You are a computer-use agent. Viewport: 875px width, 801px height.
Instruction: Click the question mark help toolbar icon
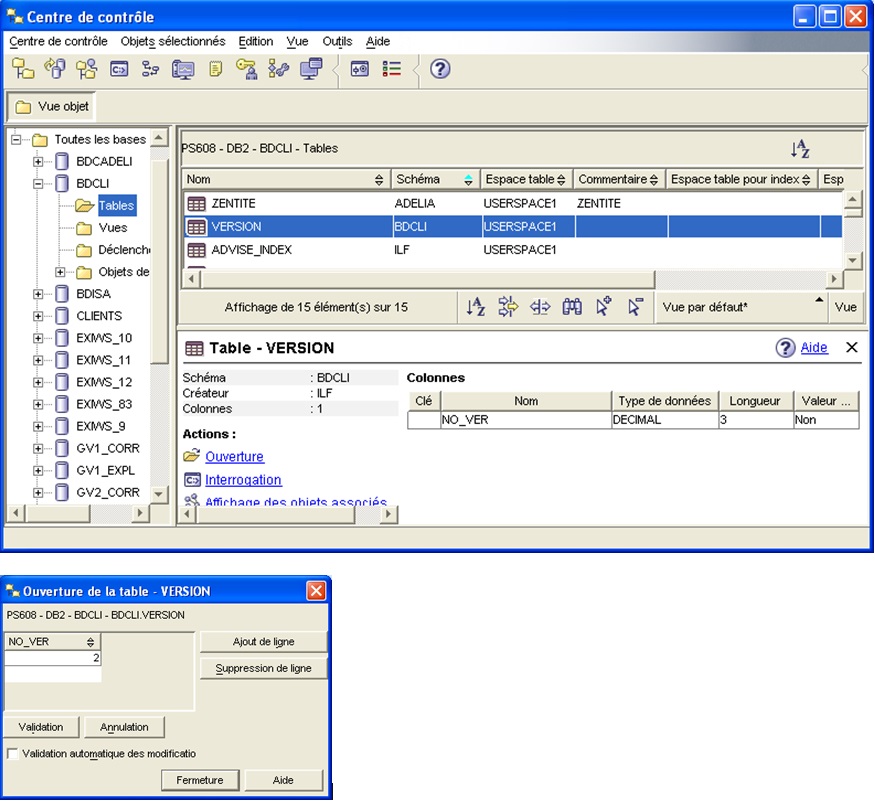coord(440,69)
